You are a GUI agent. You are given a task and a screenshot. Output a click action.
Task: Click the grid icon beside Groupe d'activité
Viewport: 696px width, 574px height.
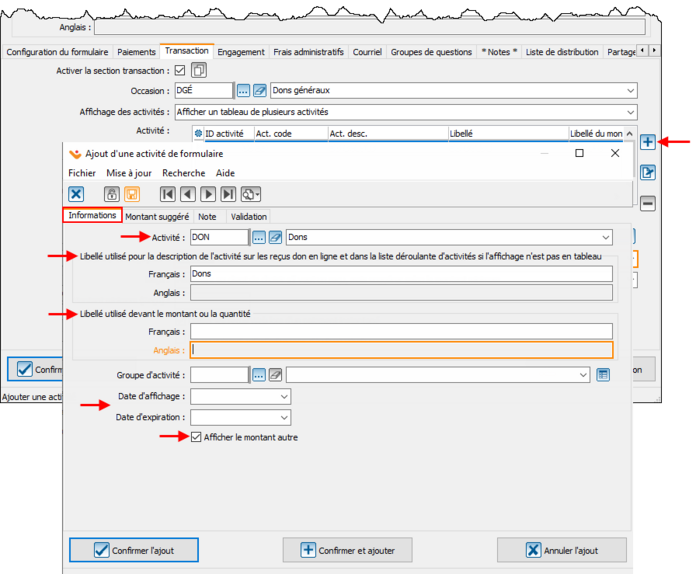(603, 375)
